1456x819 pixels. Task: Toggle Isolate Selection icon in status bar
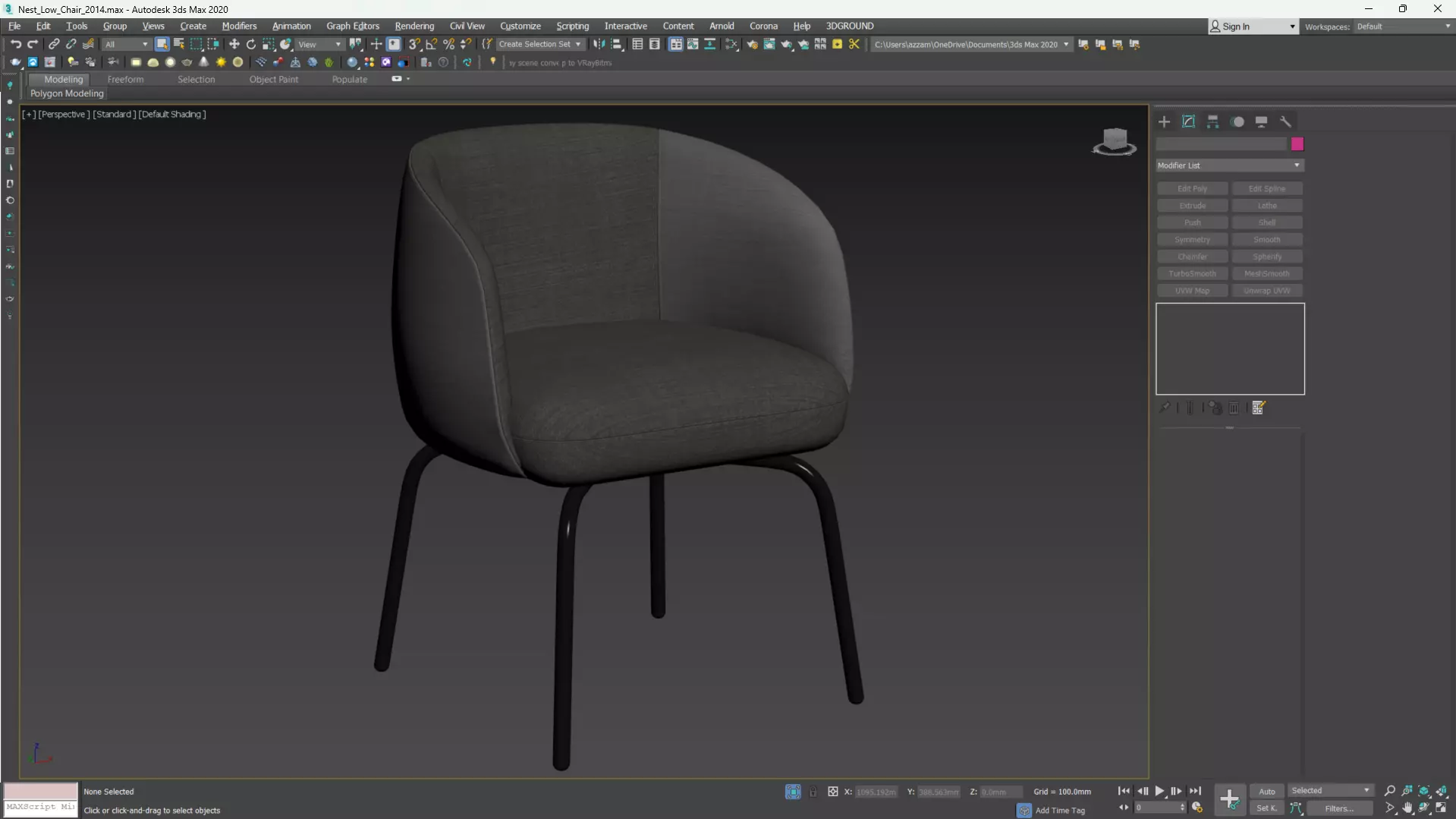[x=793, y=792]
